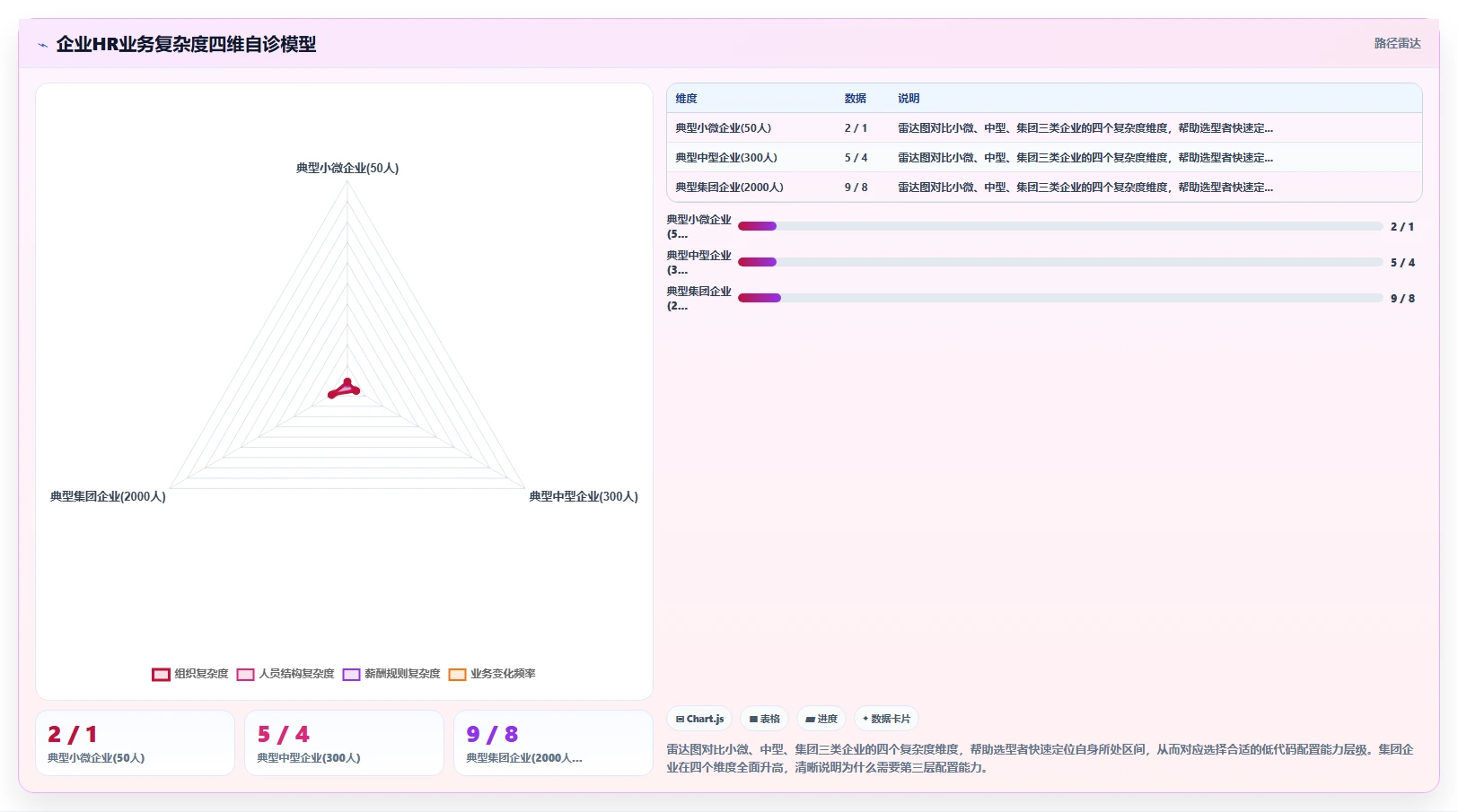Open the 9 / 8 data card

(553, 743)
